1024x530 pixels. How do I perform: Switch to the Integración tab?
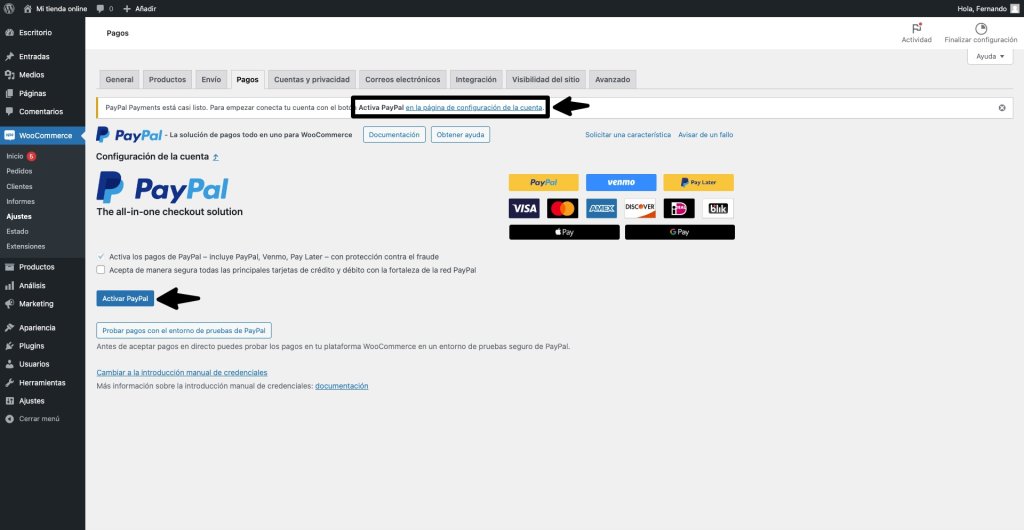coord(476,80)
